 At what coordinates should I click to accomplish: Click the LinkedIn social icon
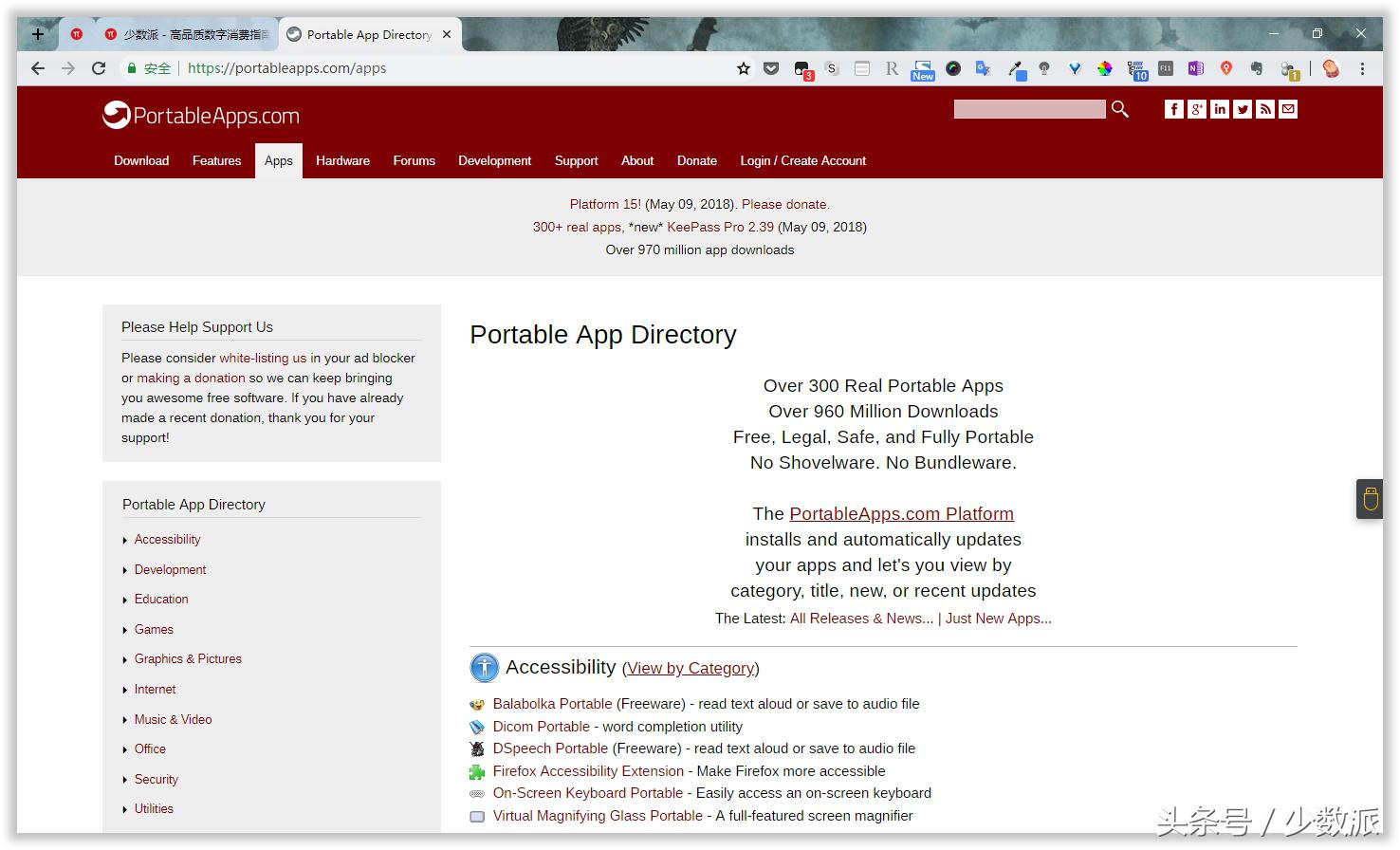point(1220,109)
